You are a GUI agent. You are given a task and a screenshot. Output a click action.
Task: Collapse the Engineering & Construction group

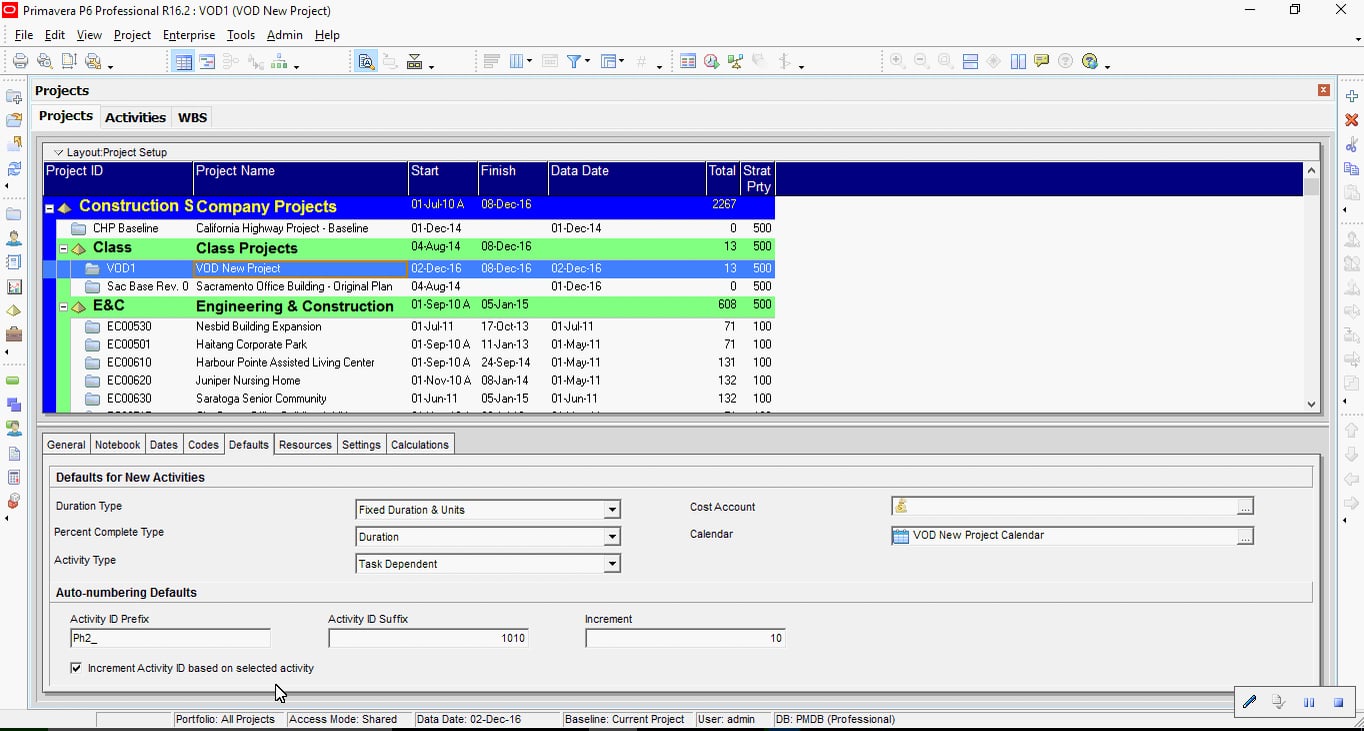pos(63,306)
